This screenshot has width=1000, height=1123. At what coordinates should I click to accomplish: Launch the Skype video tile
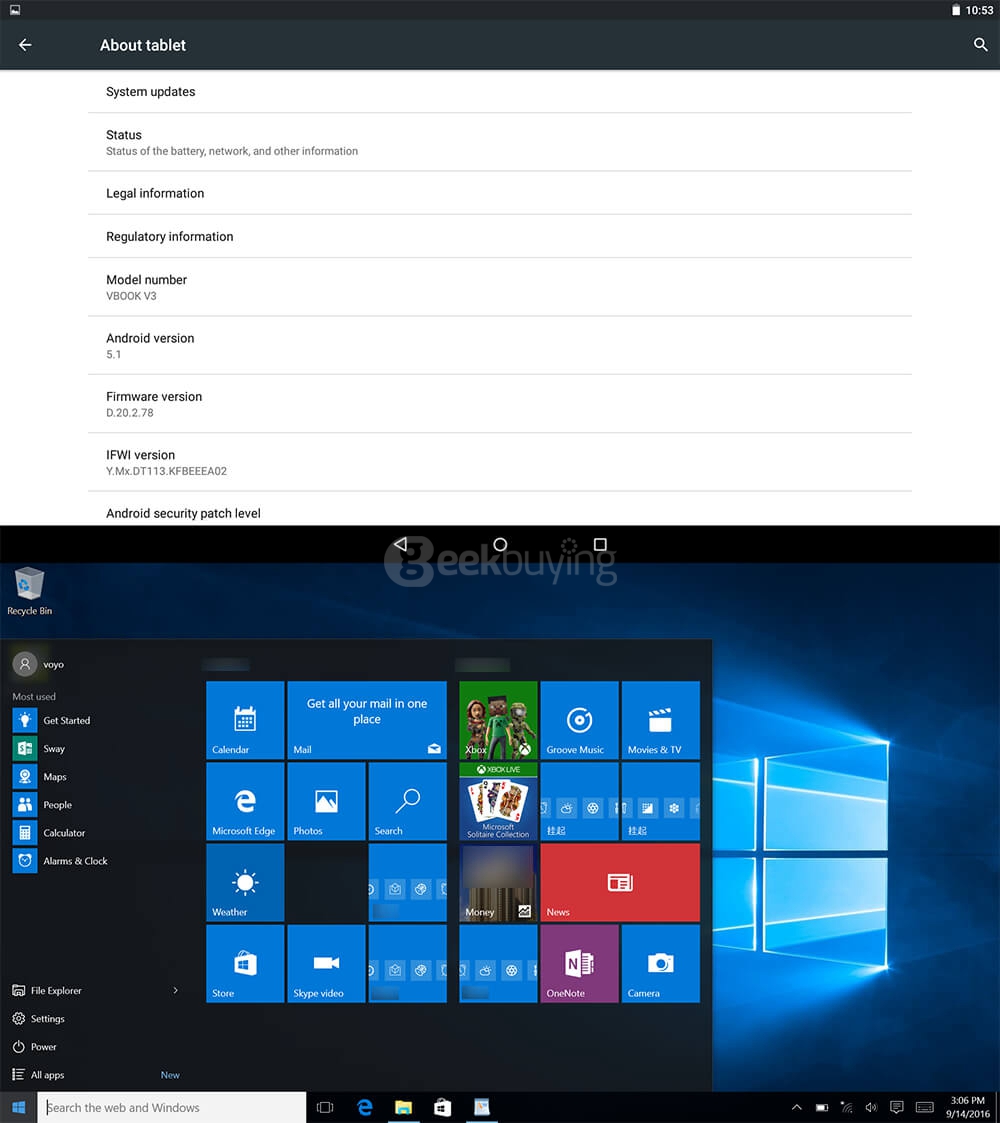[x=326, y=963]
